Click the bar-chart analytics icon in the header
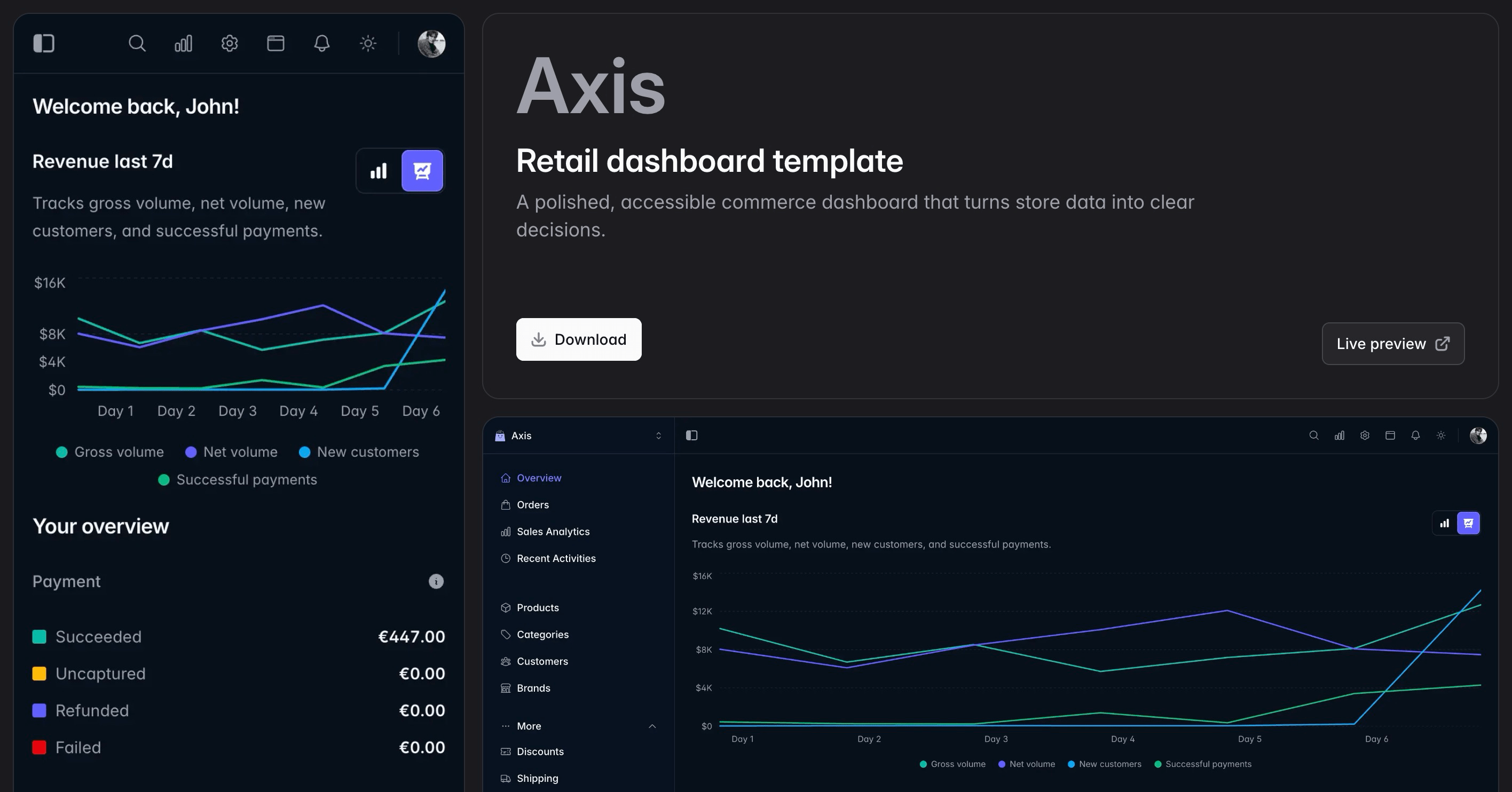Screen dimensions: 1512x792 (x=183, y=43)
